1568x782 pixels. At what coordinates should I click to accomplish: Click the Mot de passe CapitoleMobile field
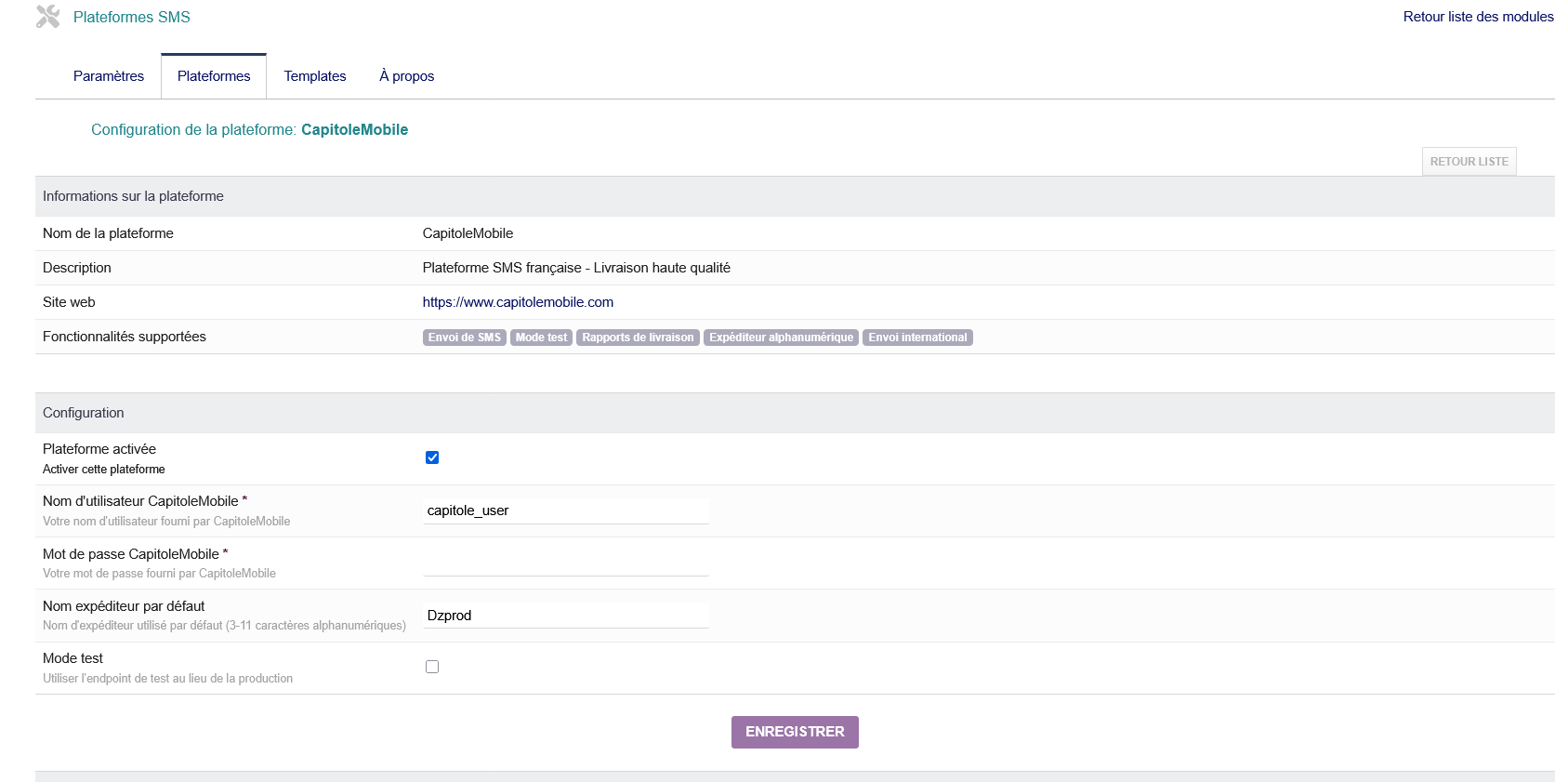coord(566,563)
